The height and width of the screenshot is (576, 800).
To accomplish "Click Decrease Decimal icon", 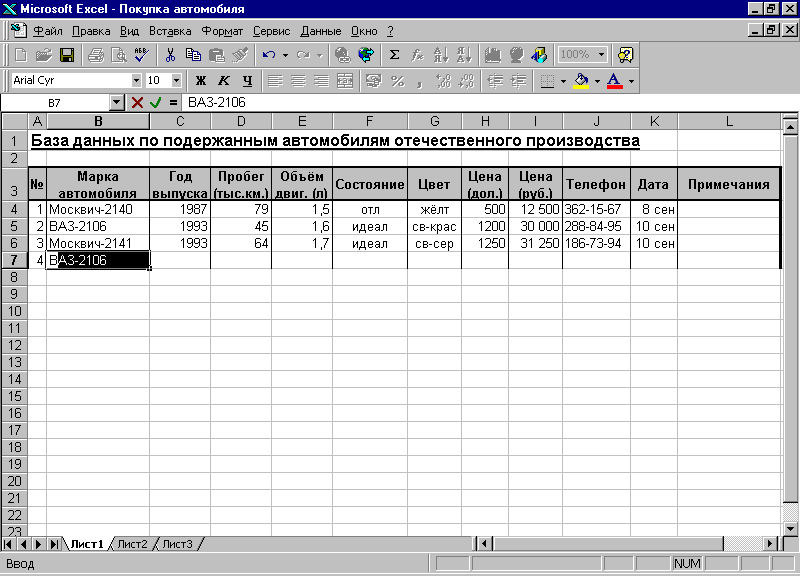I will (466, 81).
